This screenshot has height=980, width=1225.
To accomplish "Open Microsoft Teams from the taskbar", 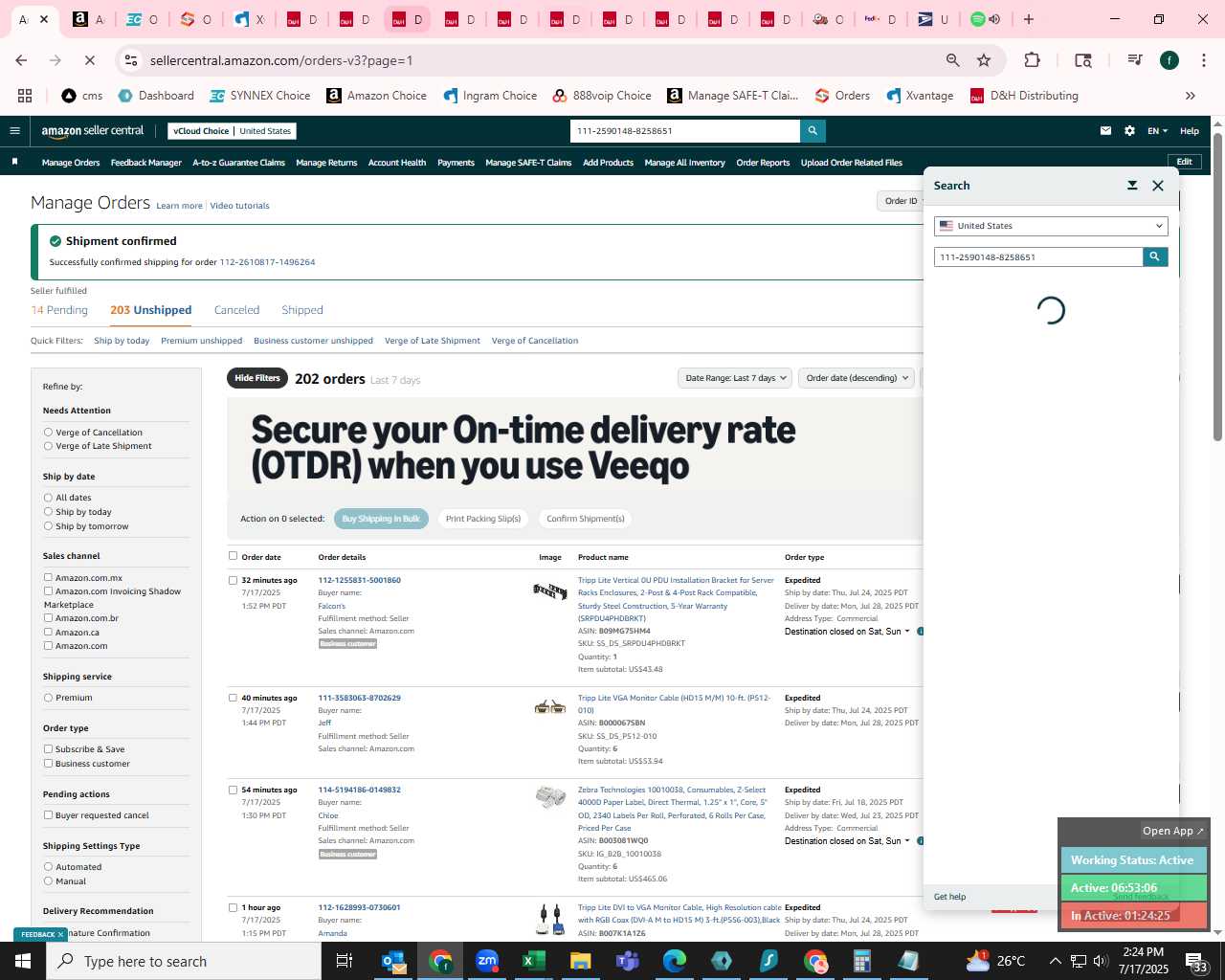I will [x=628, y=961].
